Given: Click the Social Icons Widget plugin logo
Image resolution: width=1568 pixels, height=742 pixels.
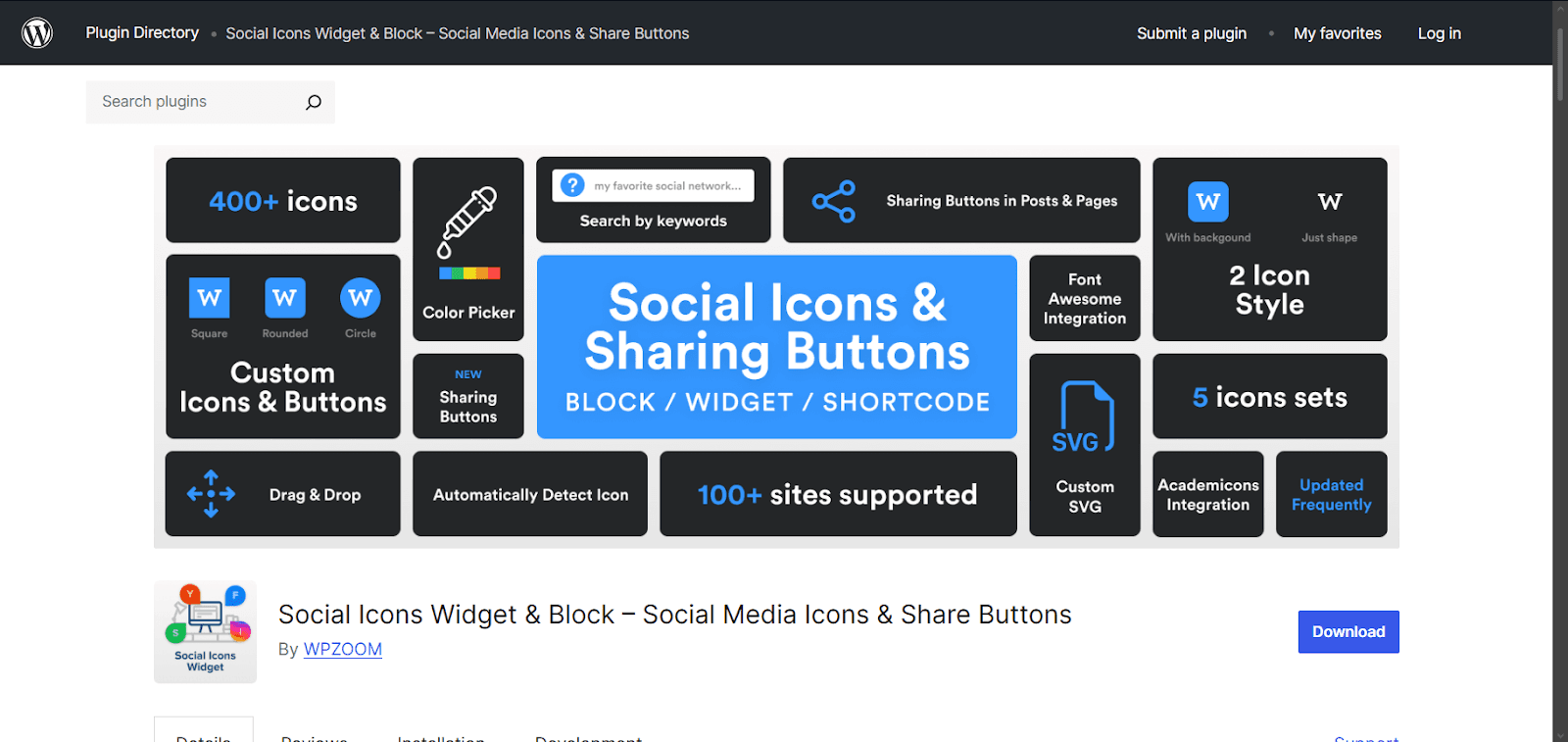Looking at the screenshot, I should tap(205, 631).
